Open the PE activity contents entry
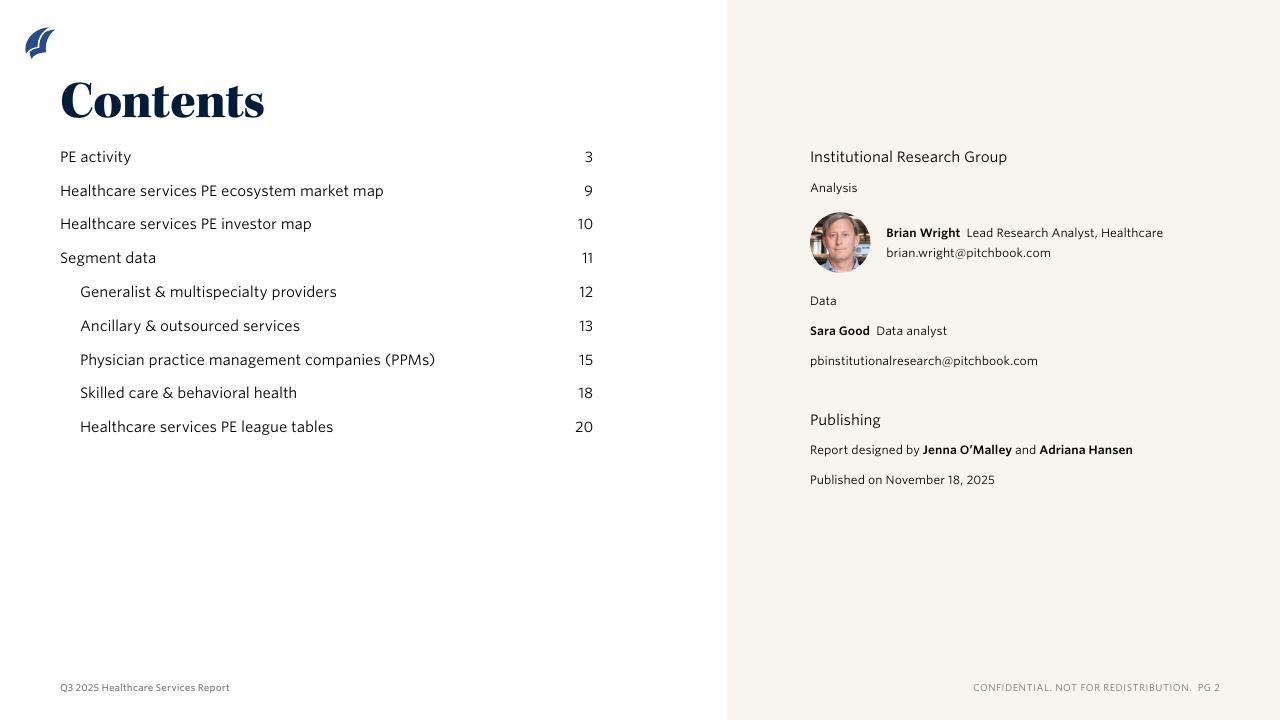 [x=96, y=157]
